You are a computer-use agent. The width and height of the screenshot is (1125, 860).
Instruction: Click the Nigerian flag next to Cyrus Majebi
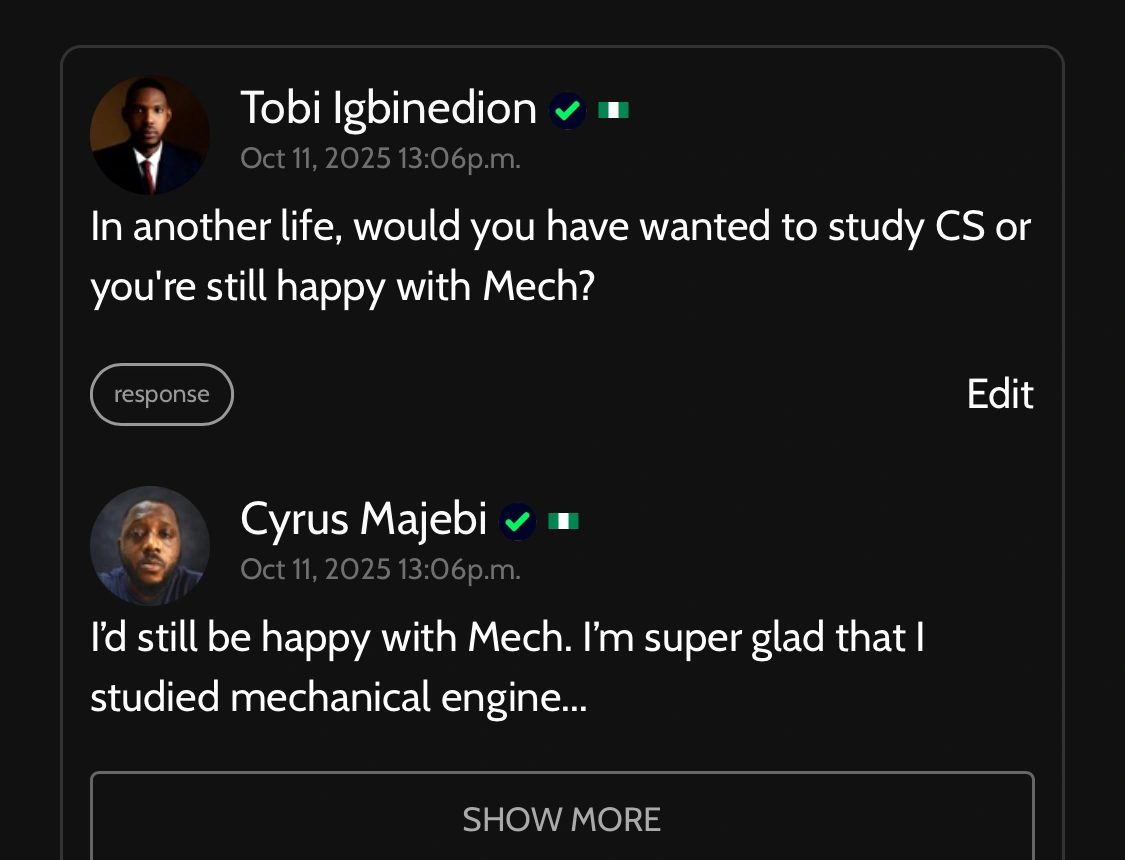(x=563, y=521)
